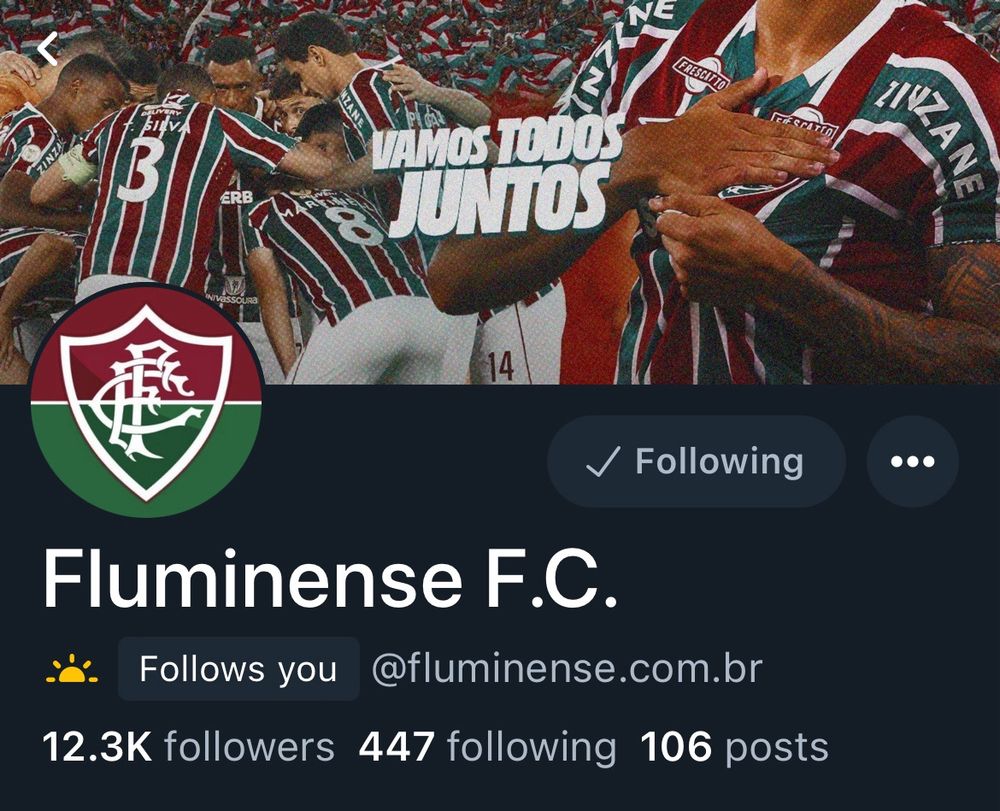Open the profile banner image
Screen dimensions: 1000x811
500,191
